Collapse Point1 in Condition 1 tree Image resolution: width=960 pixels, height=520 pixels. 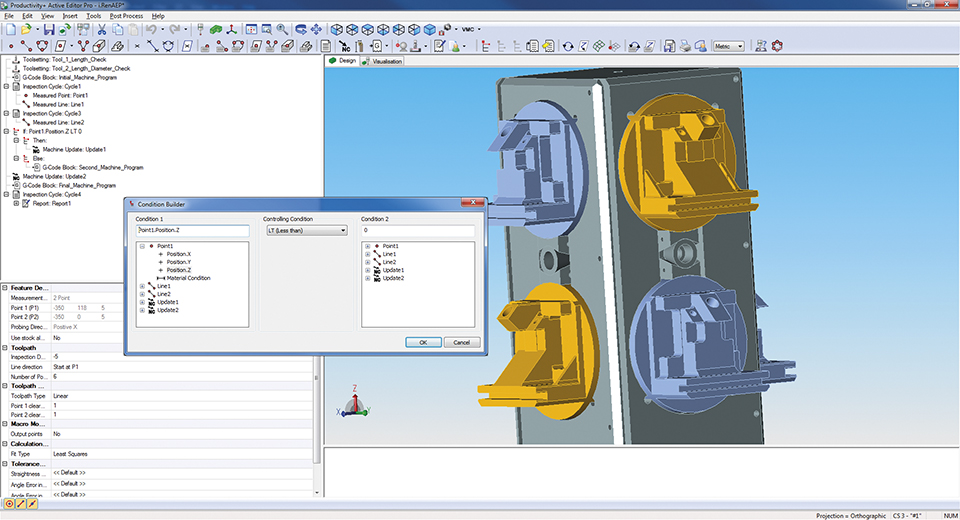tap(142, 246)
